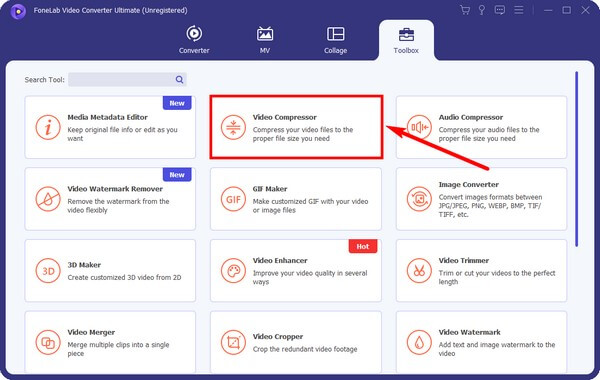Click the Search Tool input field
This screenshot has height=380, width=600.
(x=127, y=80)
